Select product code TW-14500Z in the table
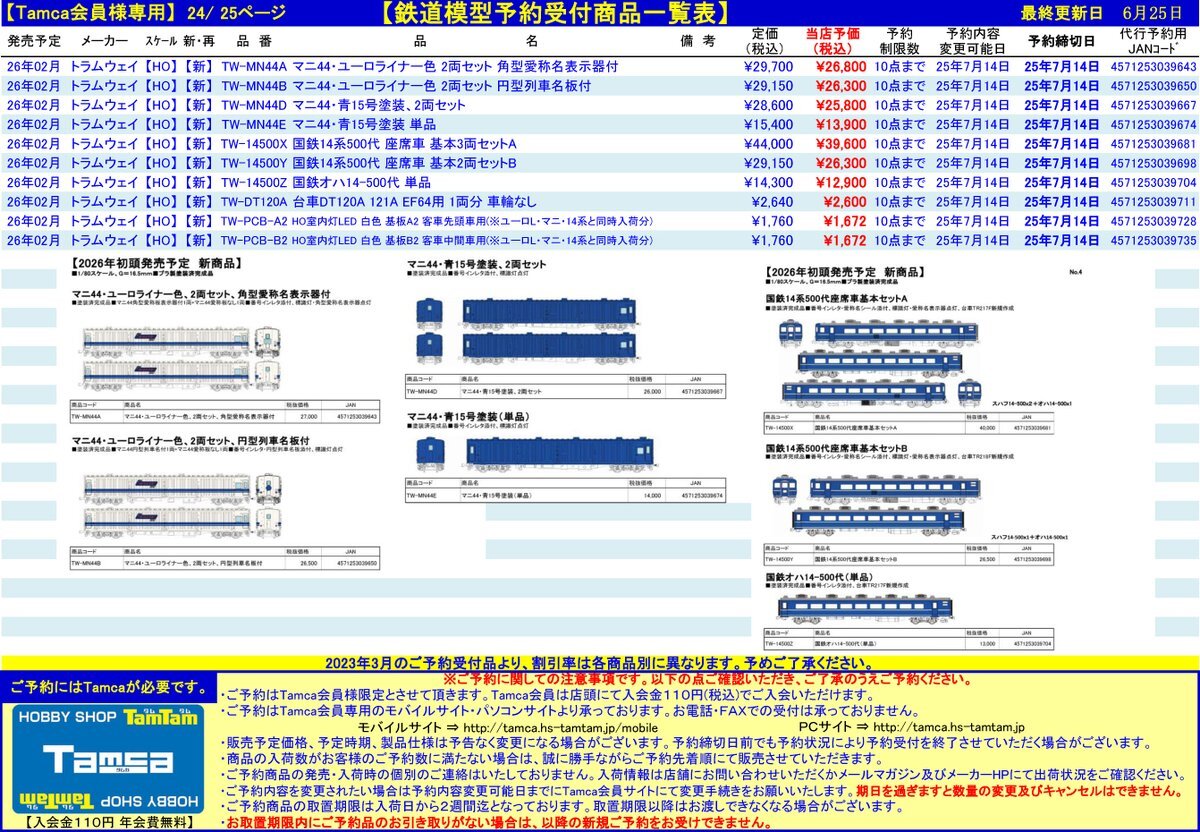 pos(254,183)
